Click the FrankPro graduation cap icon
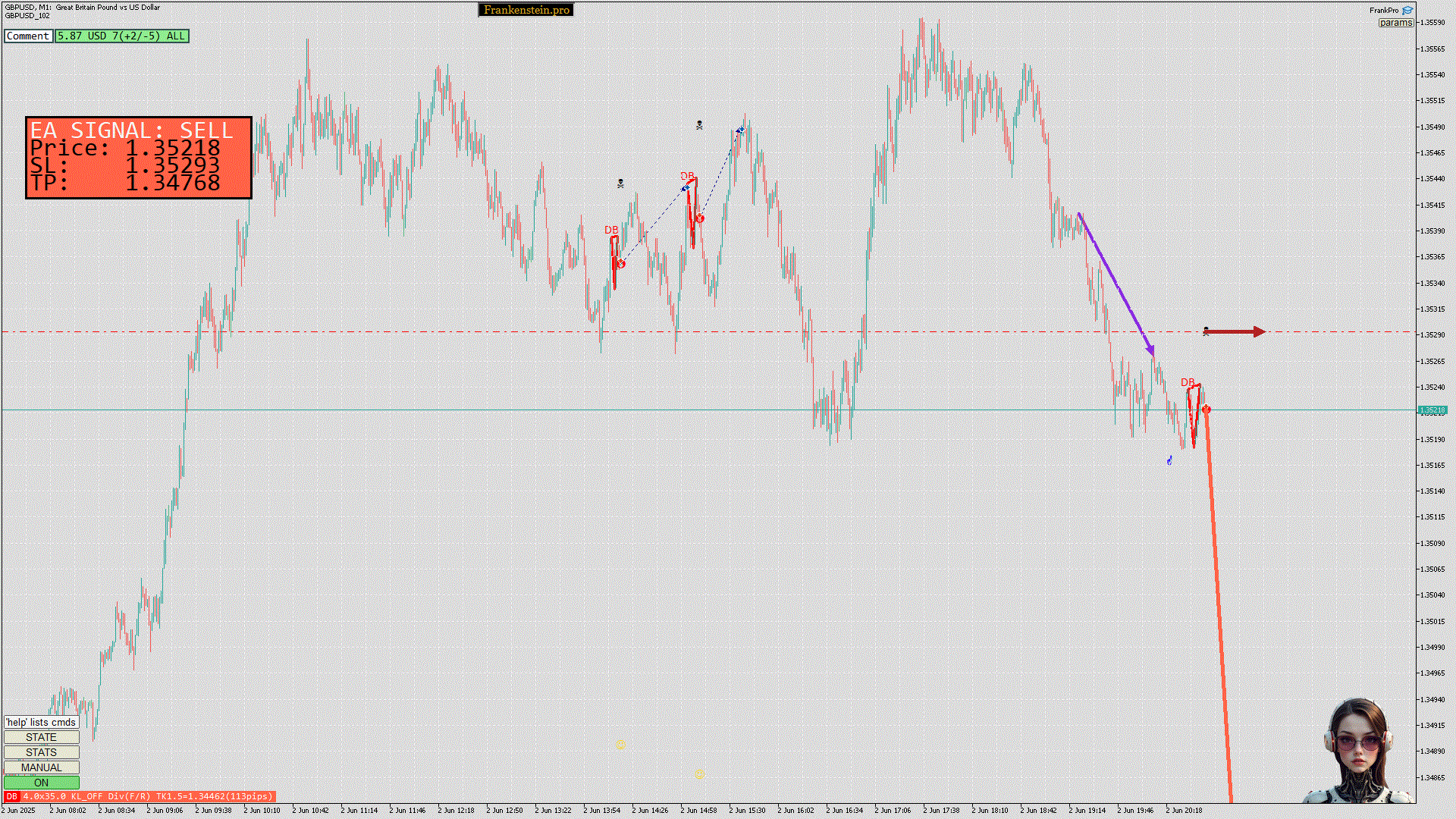Image resolution: width=1456 pixels, height=819 pixels. pos(1407,11)
